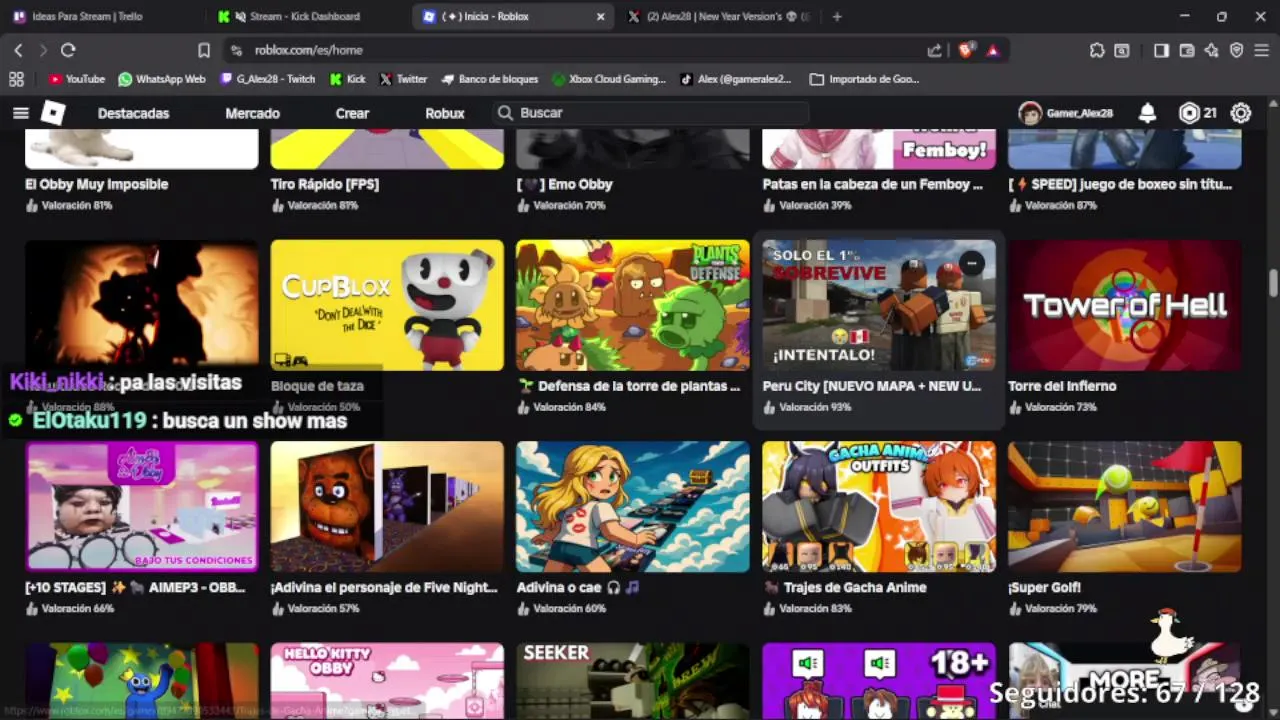Open the Roblox settings gear

[x=1241, y=113]
